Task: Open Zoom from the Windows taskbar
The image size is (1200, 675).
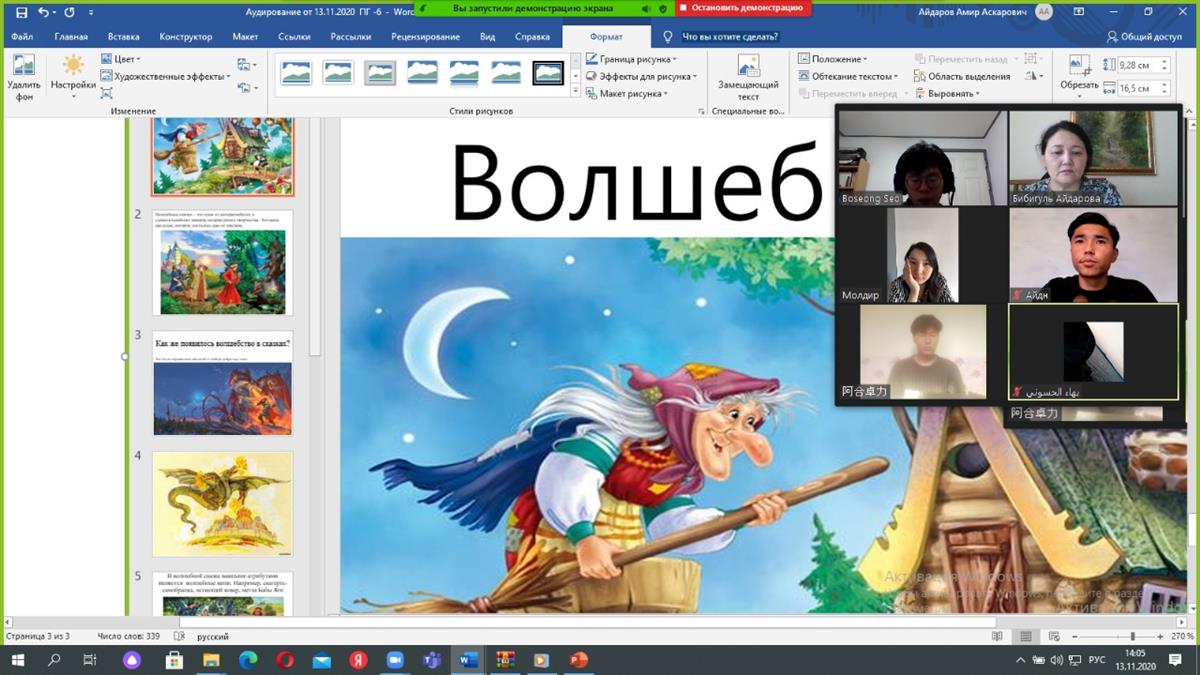Action: tap(394, 660)
